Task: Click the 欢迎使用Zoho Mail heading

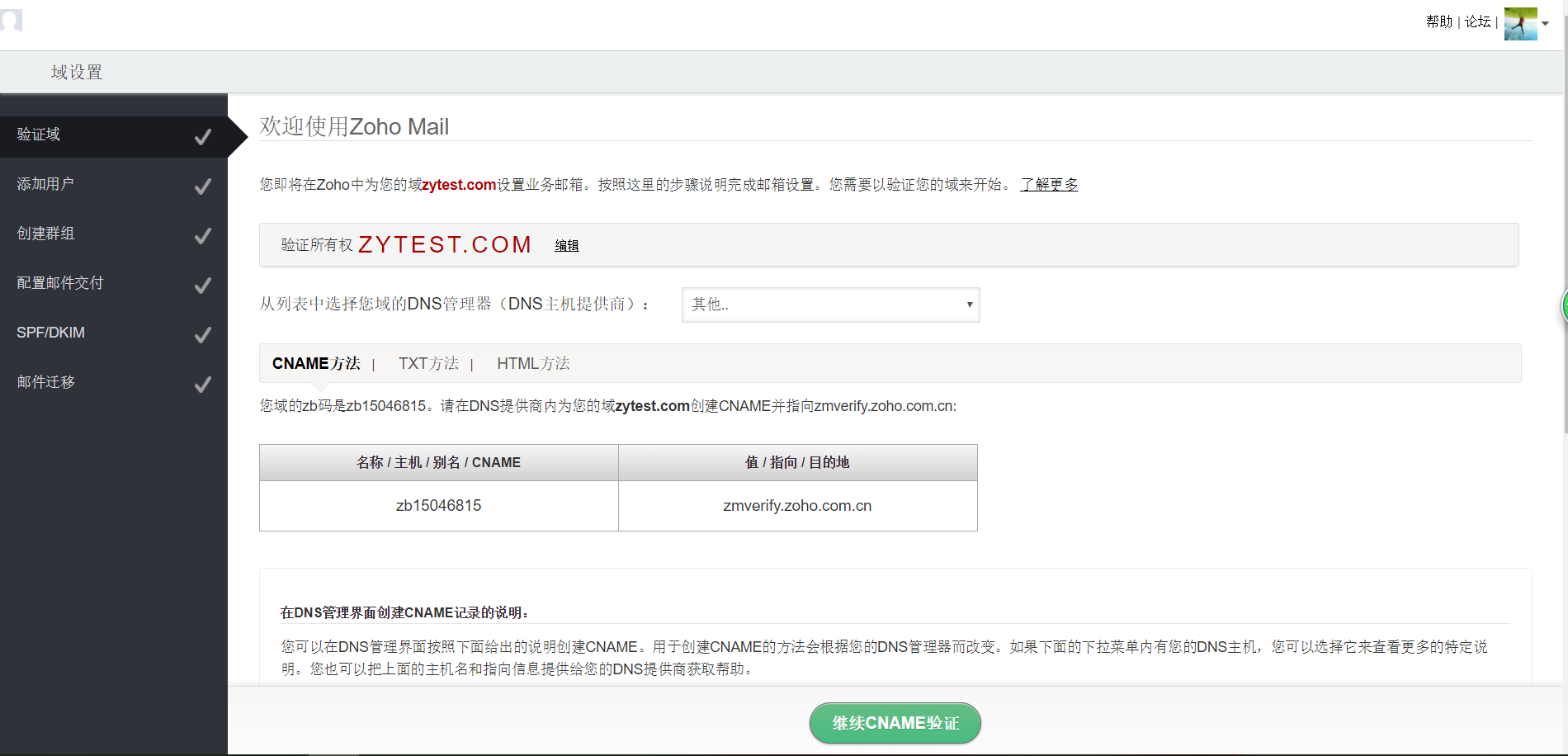Action: [354, 126]
